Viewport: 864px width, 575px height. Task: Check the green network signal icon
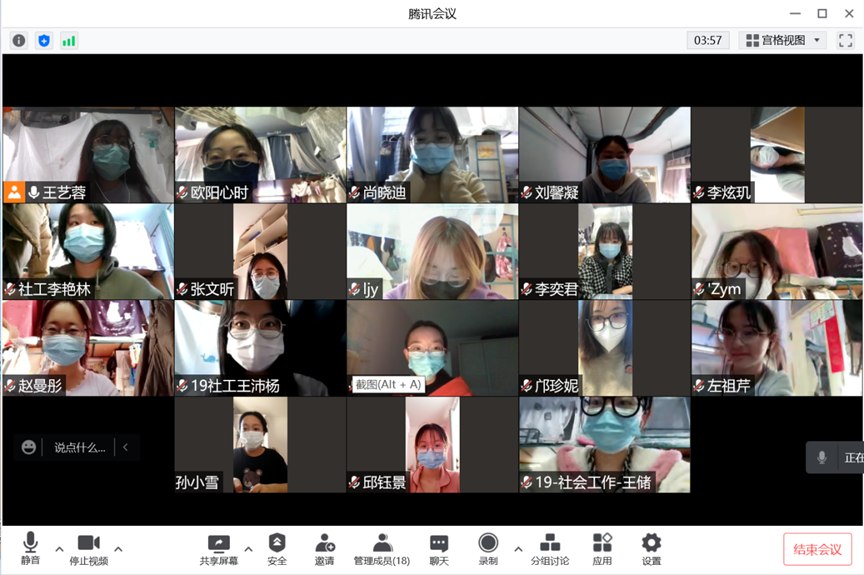click(x=69, y=40)
